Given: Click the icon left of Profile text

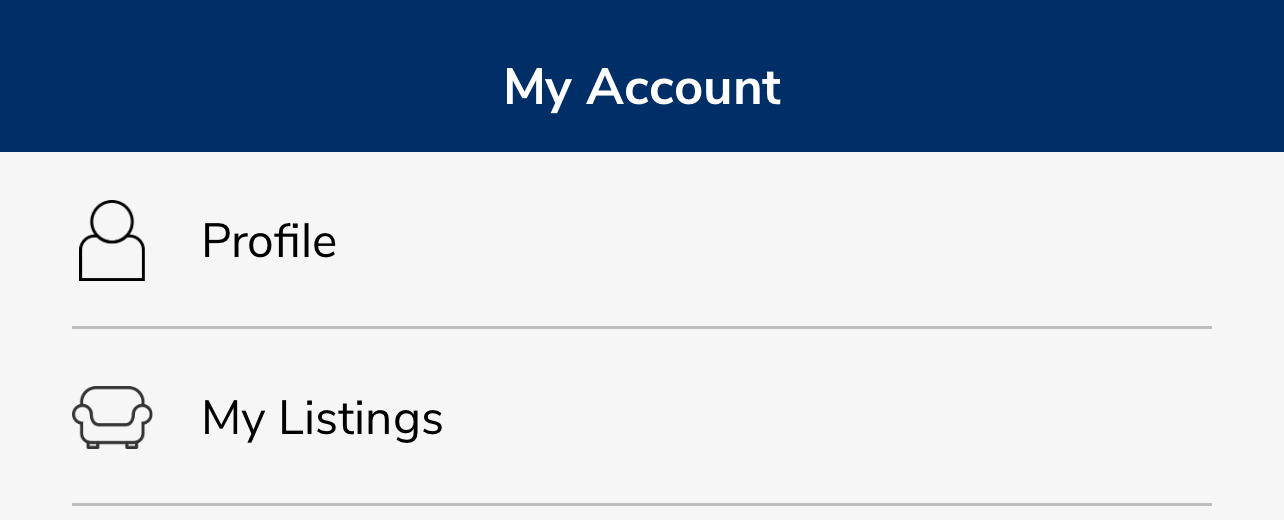Looking at the screenshot, I should (x=112, y=241).
